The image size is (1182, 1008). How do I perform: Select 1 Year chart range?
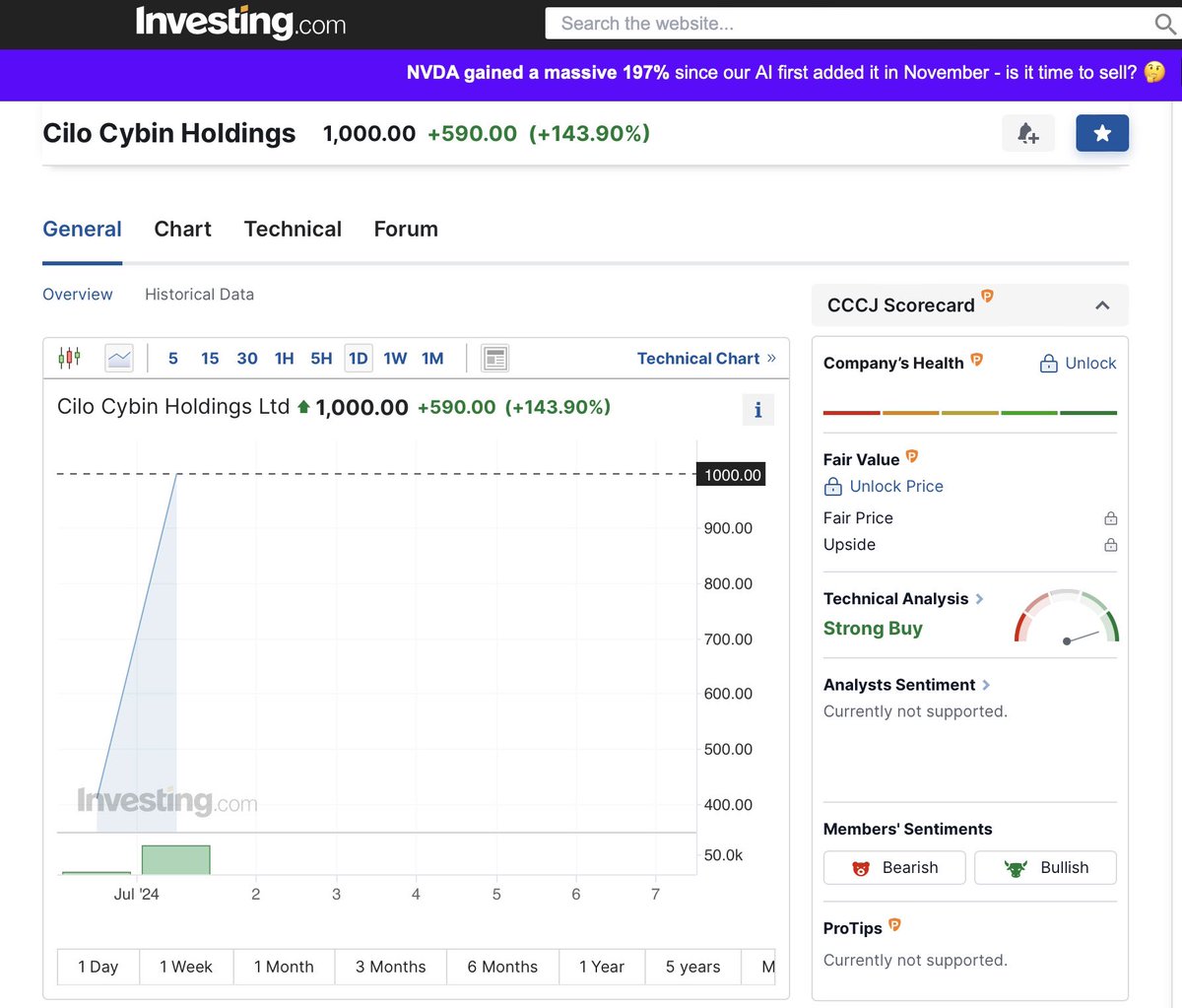point(602,967)
